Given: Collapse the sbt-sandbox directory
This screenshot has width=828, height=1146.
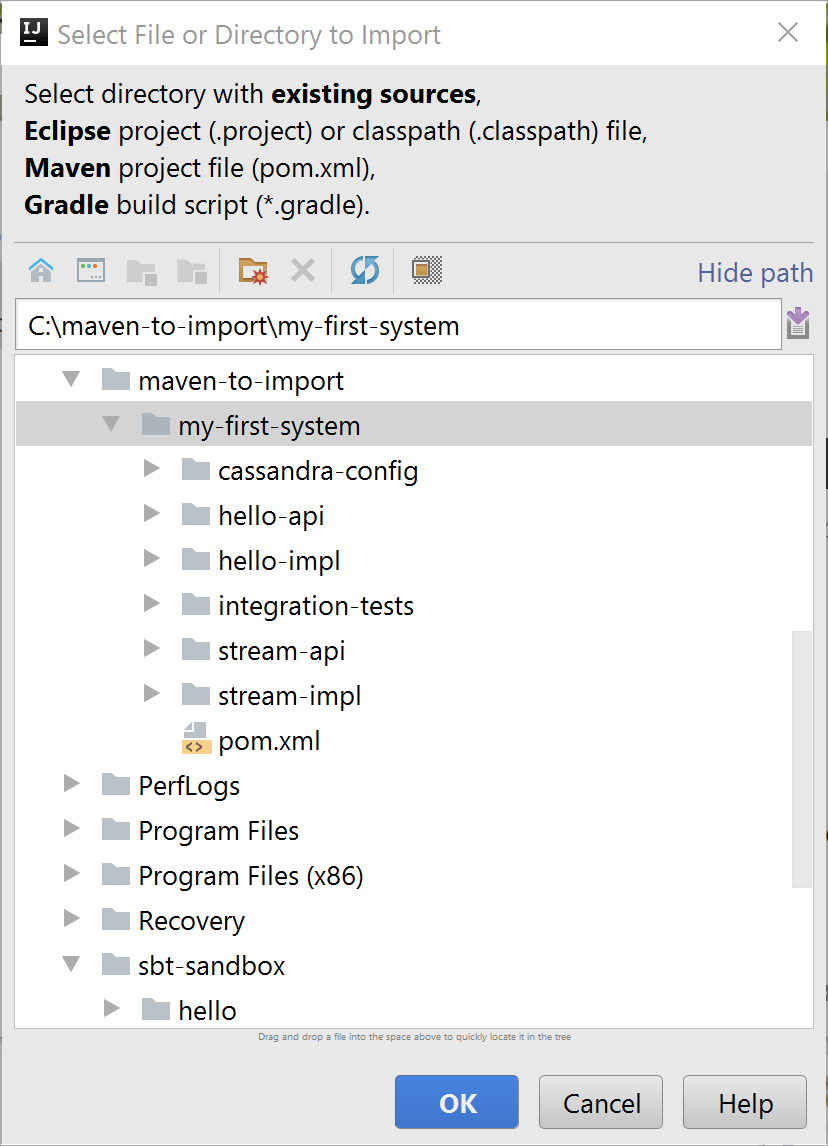Looking at the screenshot, I should 70,965.
